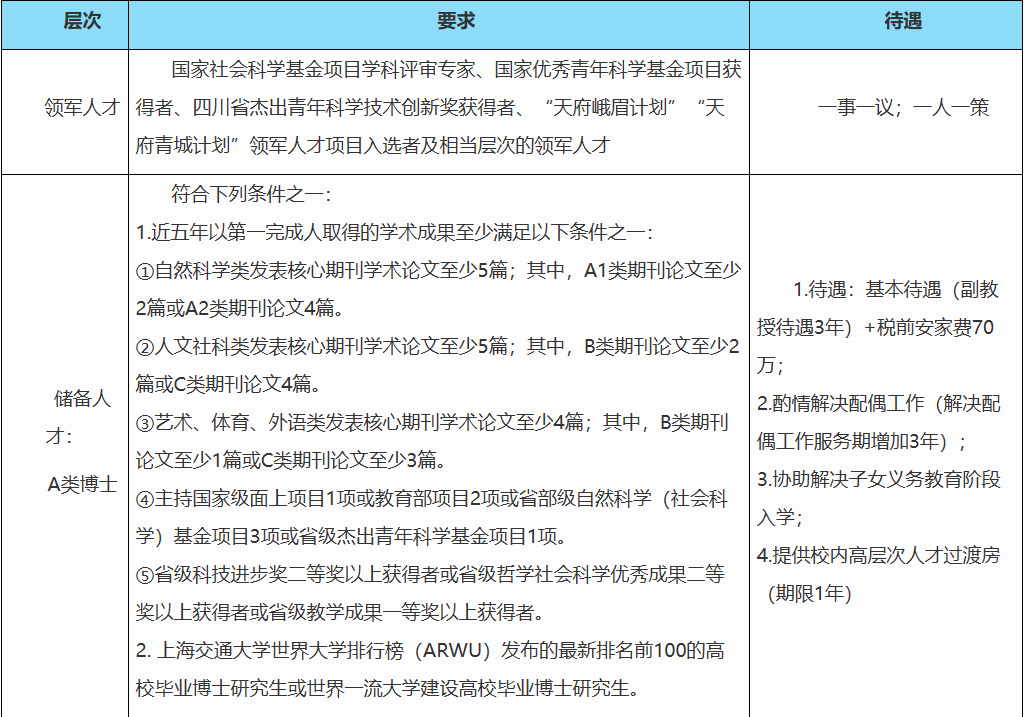This screenshot has height=717, width=1024.
Task: Click the '储备人' text in the level column
Action: [x=82, y=398]
